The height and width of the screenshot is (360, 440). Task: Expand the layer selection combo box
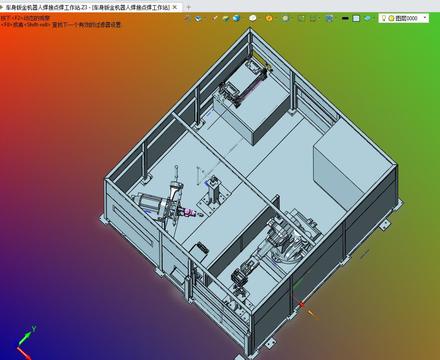point(404,18)
